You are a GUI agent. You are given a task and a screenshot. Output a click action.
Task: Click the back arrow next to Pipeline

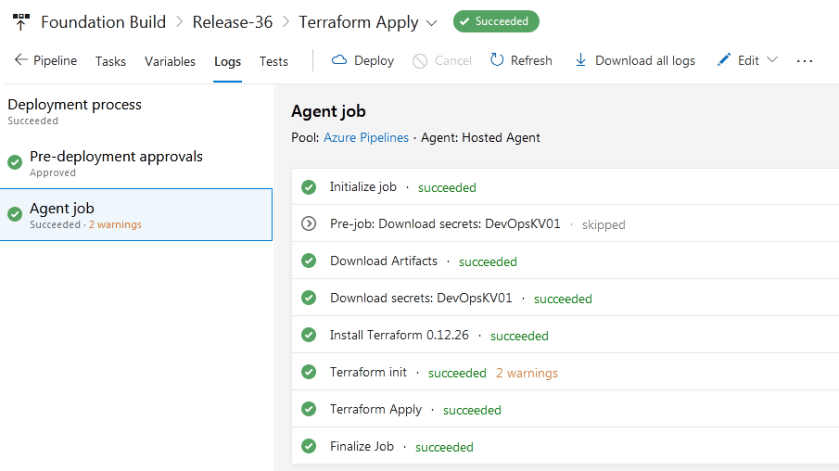pos(21,60)
